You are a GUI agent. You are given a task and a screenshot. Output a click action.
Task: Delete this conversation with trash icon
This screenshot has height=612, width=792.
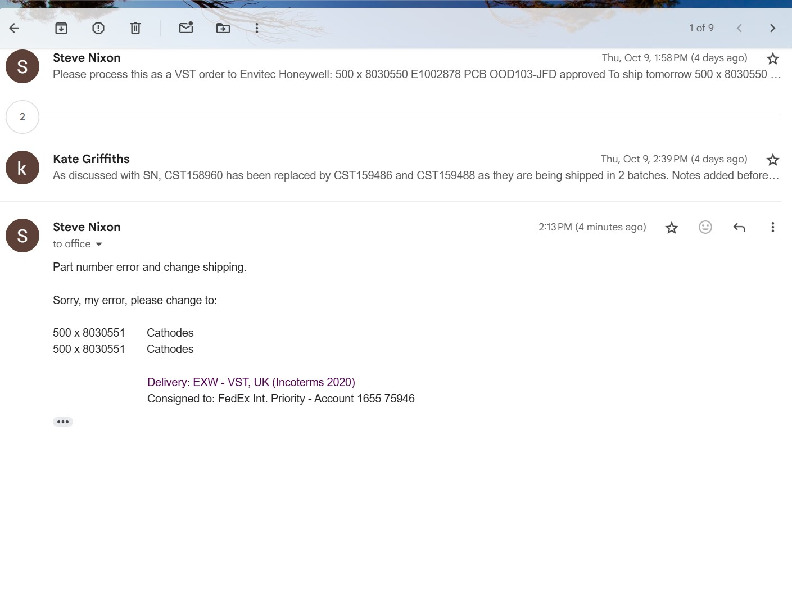[x=135, y=28]
